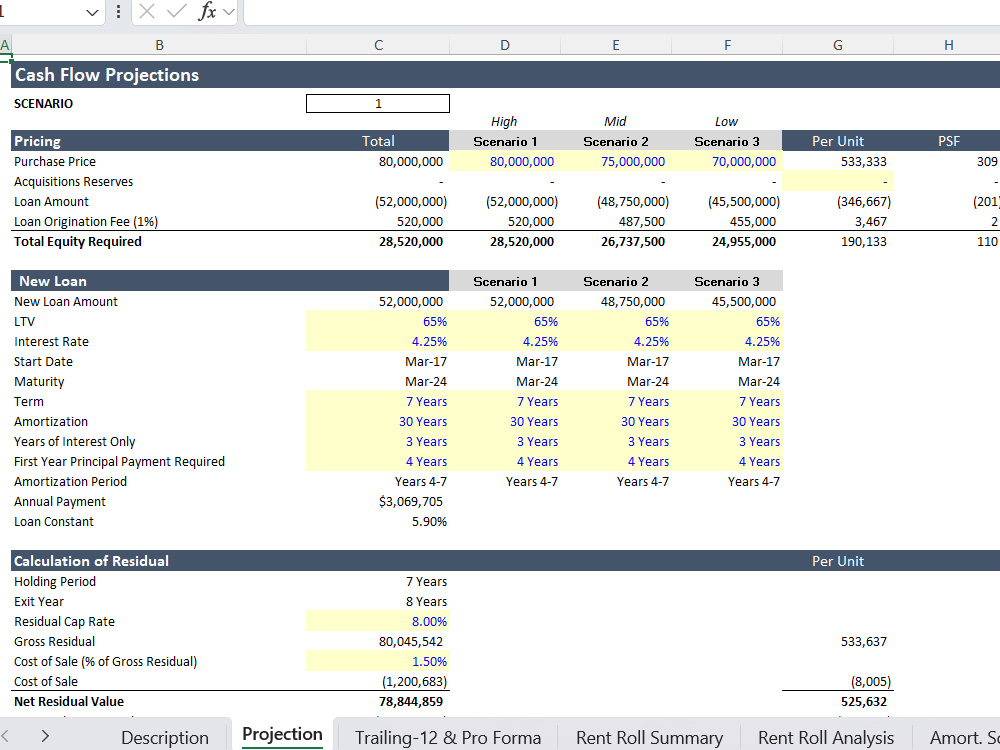Click inside the formula bar input area
The height and width of the screenshot is (750, 1000).
coord(622,12)
